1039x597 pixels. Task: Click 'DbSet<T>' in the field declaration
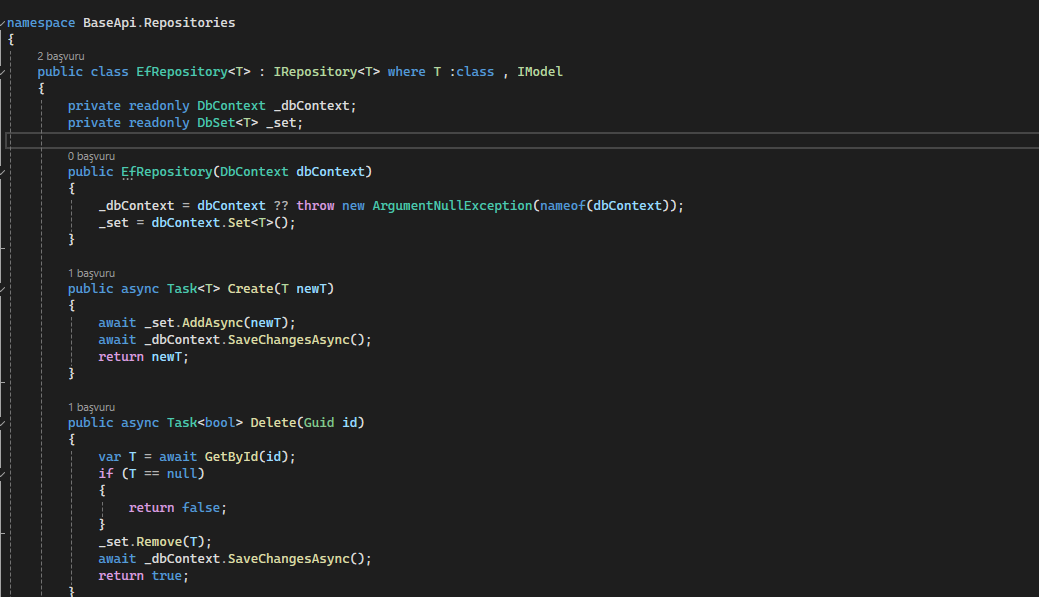(227, 123)
